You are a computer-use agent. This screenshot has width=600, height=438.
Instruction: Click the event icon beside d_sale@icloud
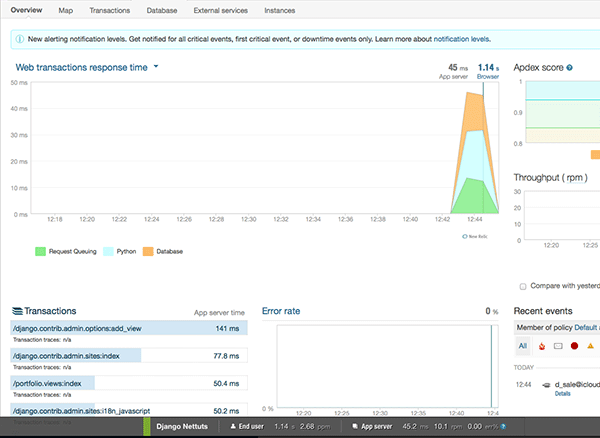[546, 385]
